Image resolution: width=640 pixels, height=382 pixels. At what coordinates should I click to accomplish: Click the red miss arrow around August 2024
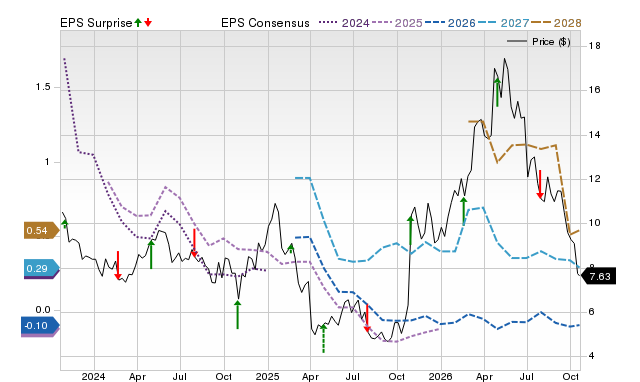click(194, 244)
